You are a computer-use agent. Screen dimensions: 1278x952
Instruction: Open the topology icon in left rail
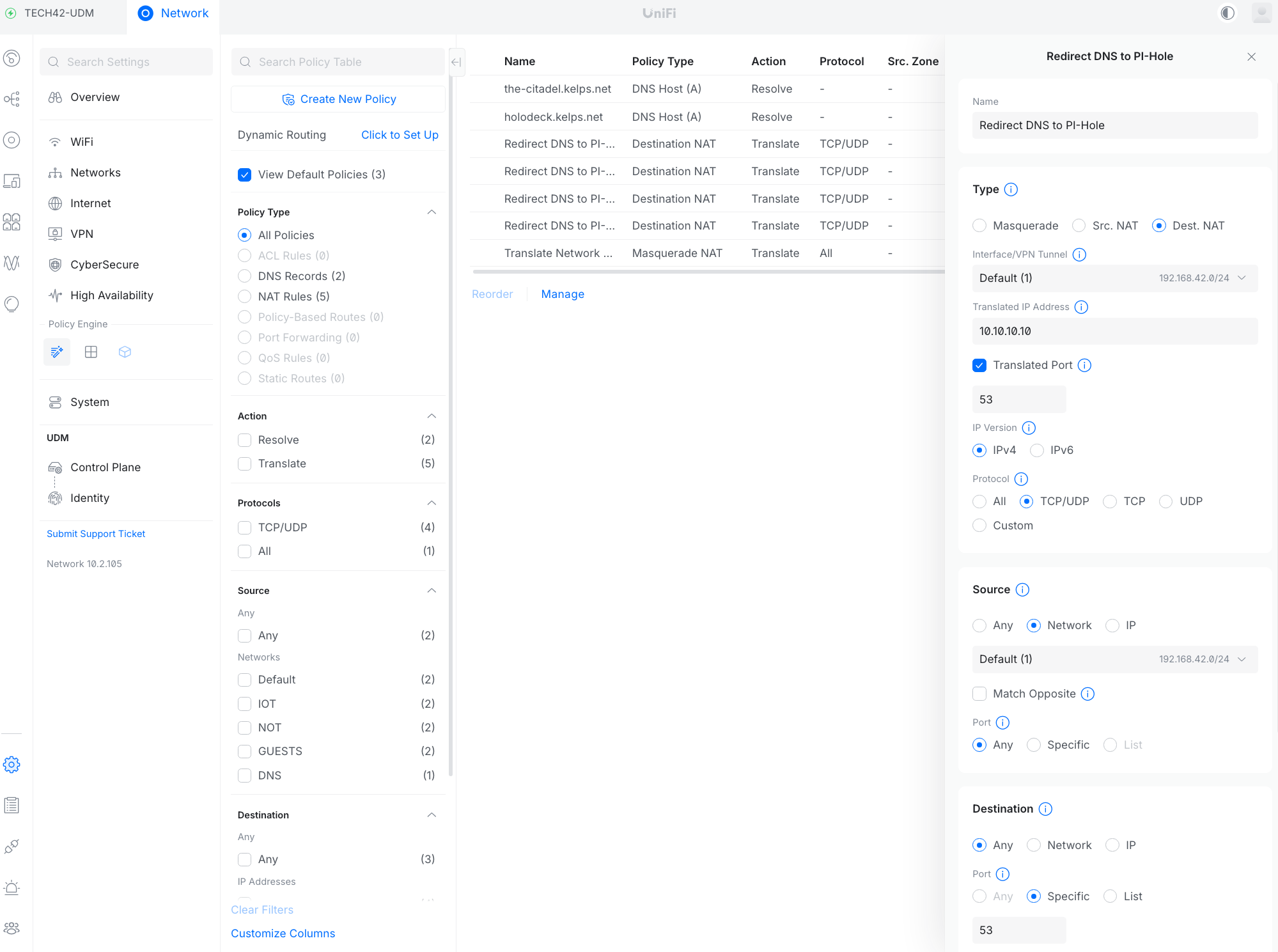[12, 99]
